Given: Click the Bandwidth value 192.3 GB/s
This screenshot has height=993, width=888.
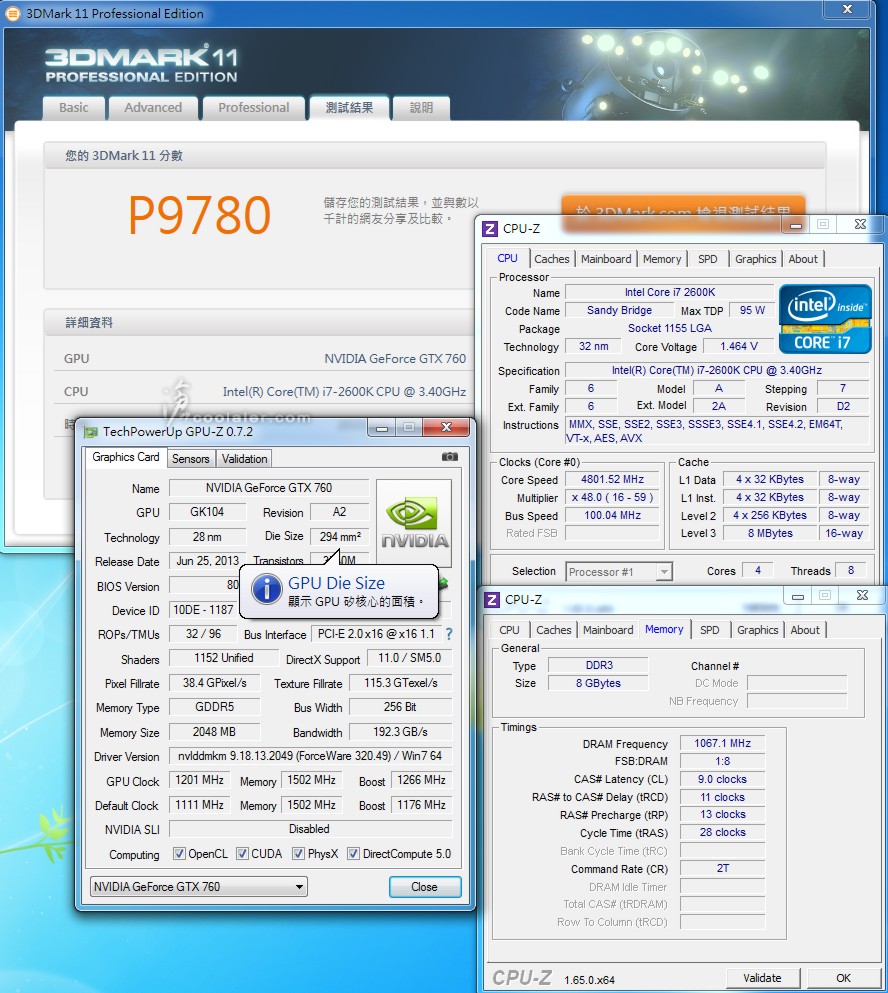Looking at the screenshot, I should coord(400,731).
